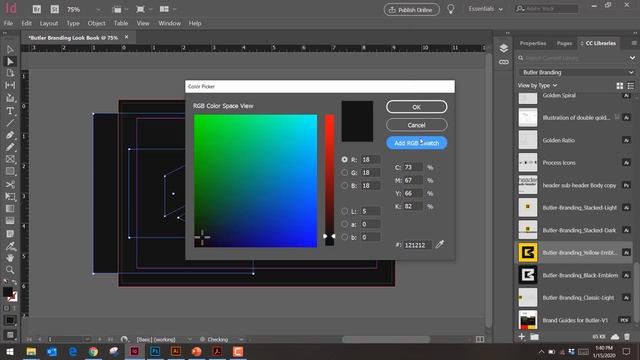The width and height of the screenshot is (640, 360).
Task: Open the File menu
Action: click(x=8, y=23)
